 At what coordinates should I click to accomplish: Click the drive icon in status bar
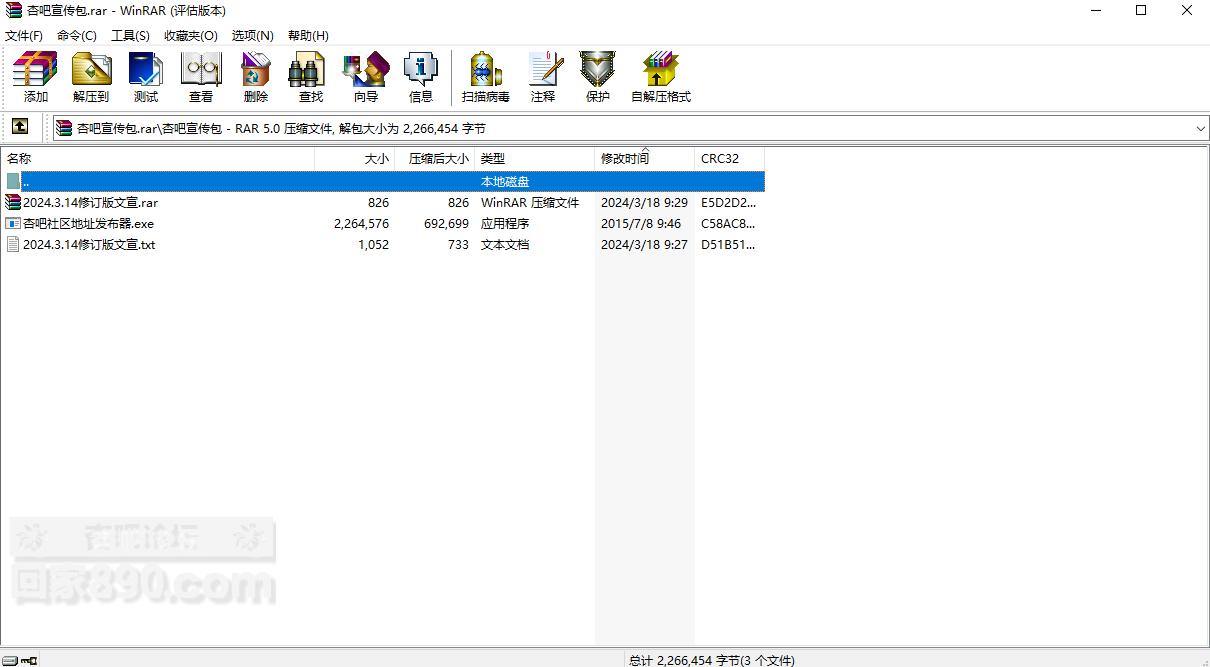click(10, 660)
